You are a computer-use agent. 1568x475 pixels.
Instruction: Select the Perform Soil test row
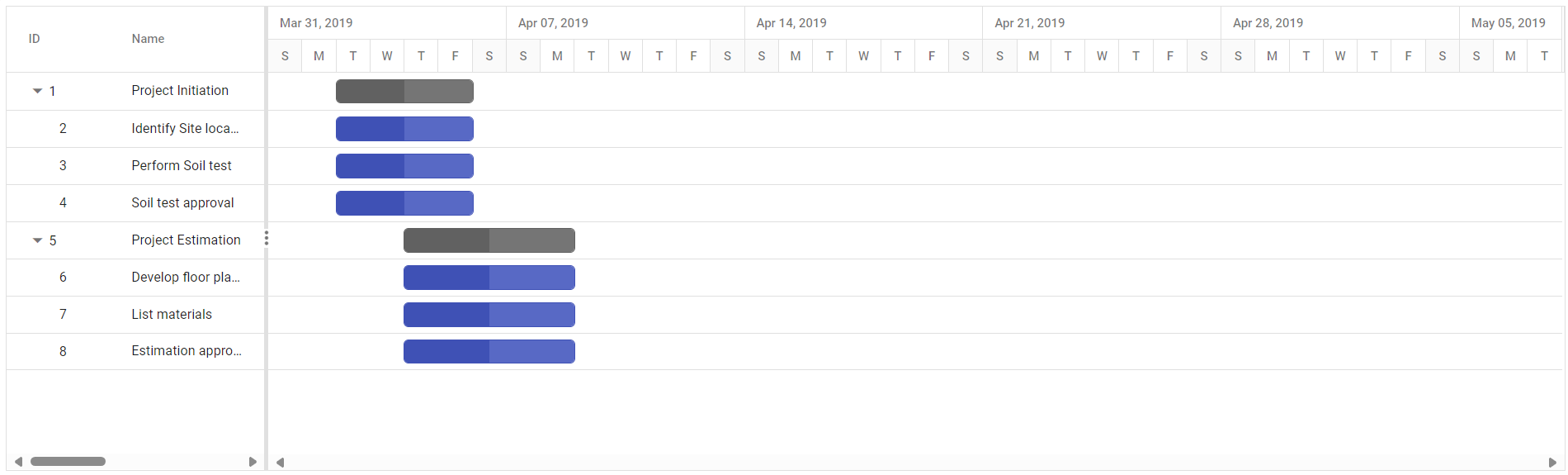point(182,166)
